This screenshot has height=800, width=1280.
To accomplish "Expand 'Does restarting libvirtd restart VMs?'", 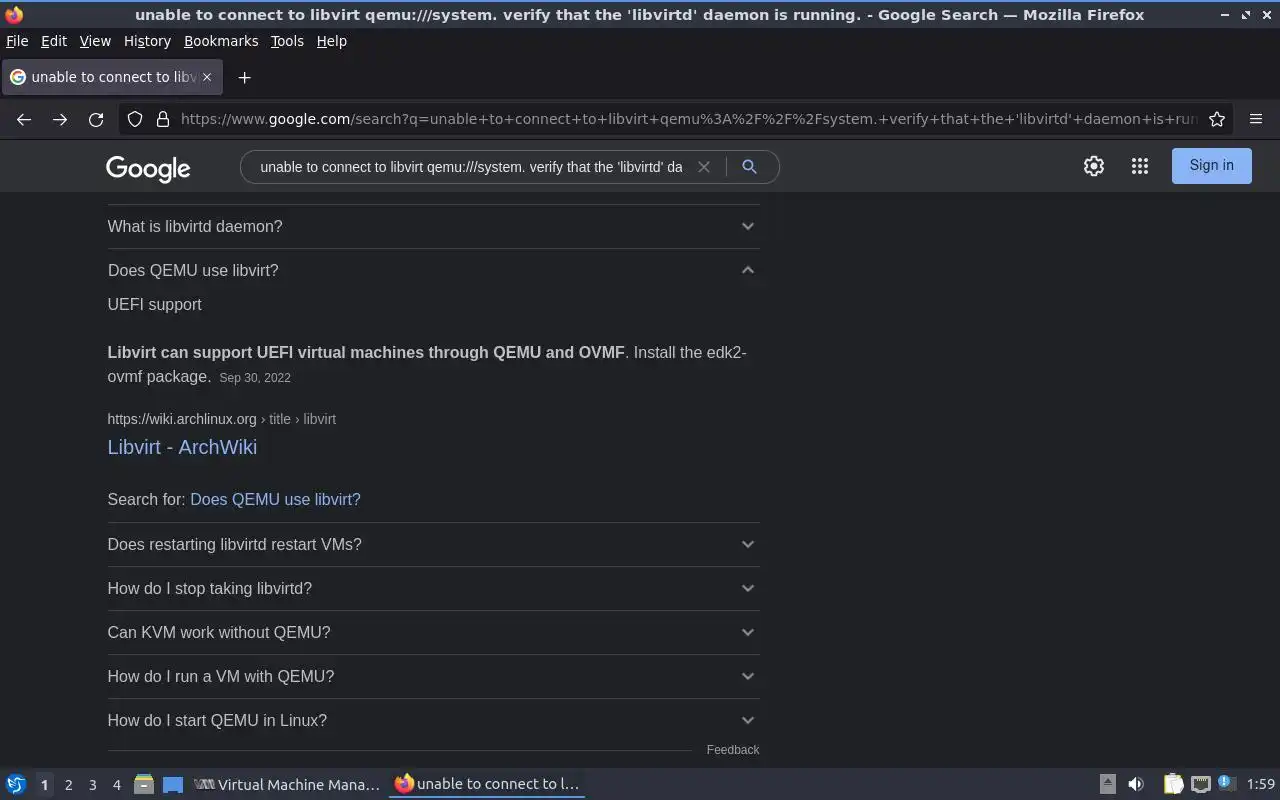I will tap(433, 544).
